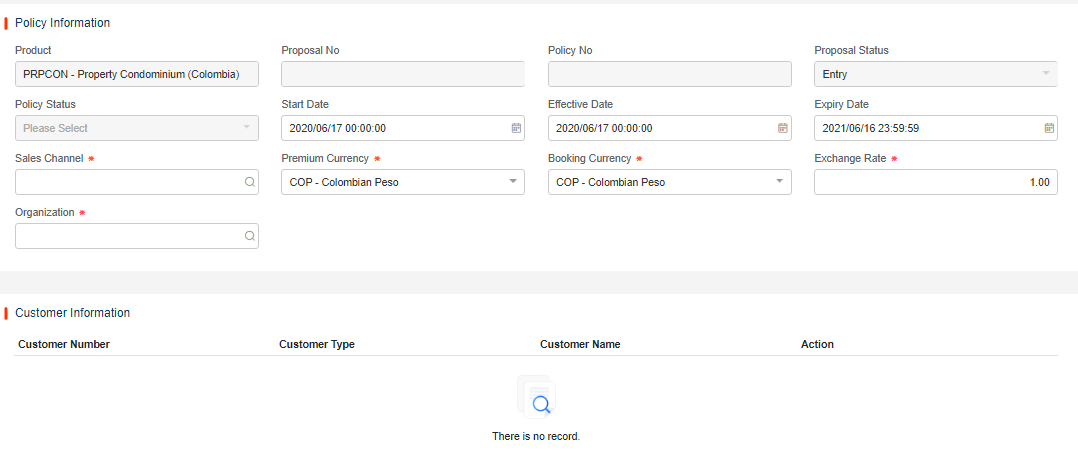Open the Effective Date calendar picker icon
Viewport: 1078px width, 461px height.
coord(783,128)
